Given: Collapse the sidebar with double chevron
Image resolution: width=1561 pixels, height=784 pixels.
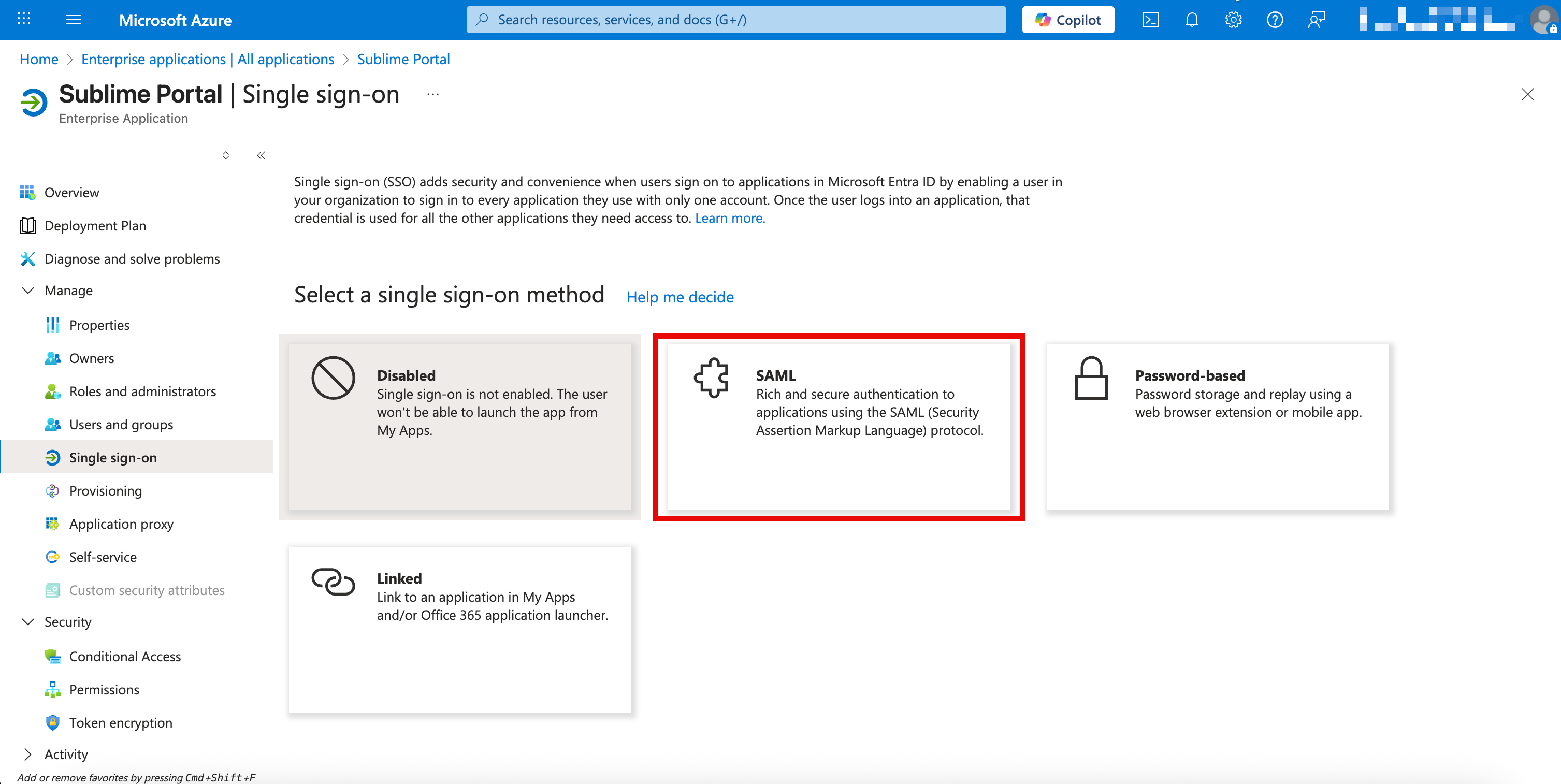Looking at the screenshot, I should (261, 155).
